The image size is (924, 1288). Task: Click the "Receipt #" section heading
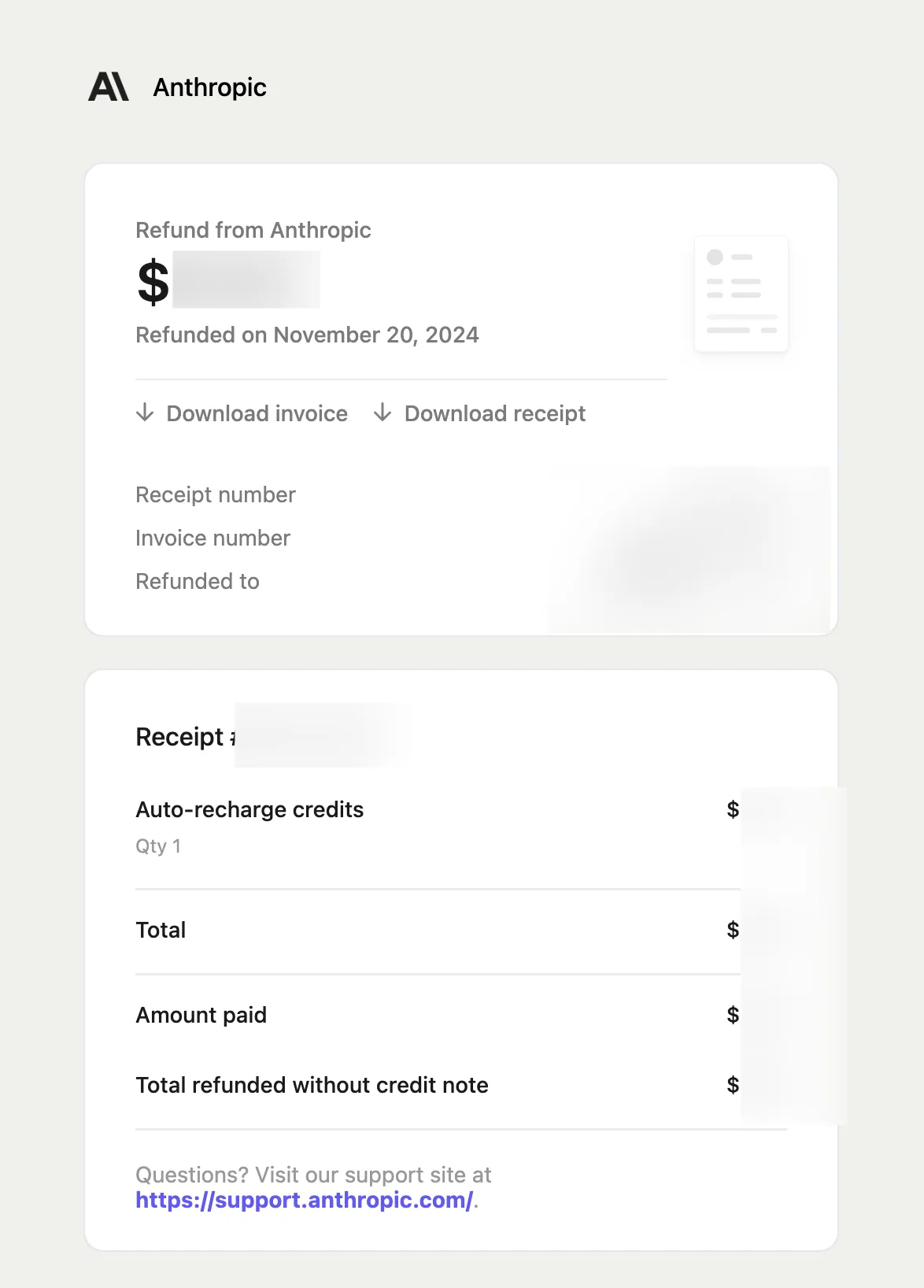click(x=181, y=737)
